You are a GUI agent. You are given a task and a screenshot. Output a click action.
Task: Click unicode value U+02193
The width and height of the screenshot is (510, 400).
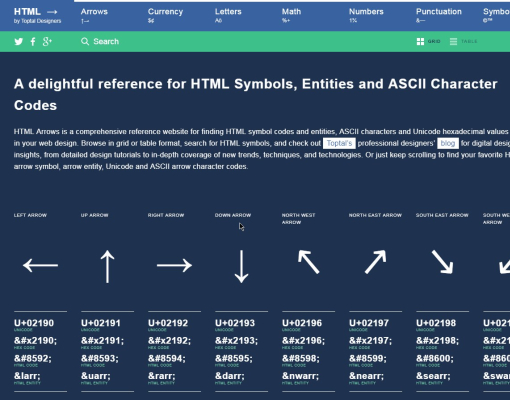(235, 323)
